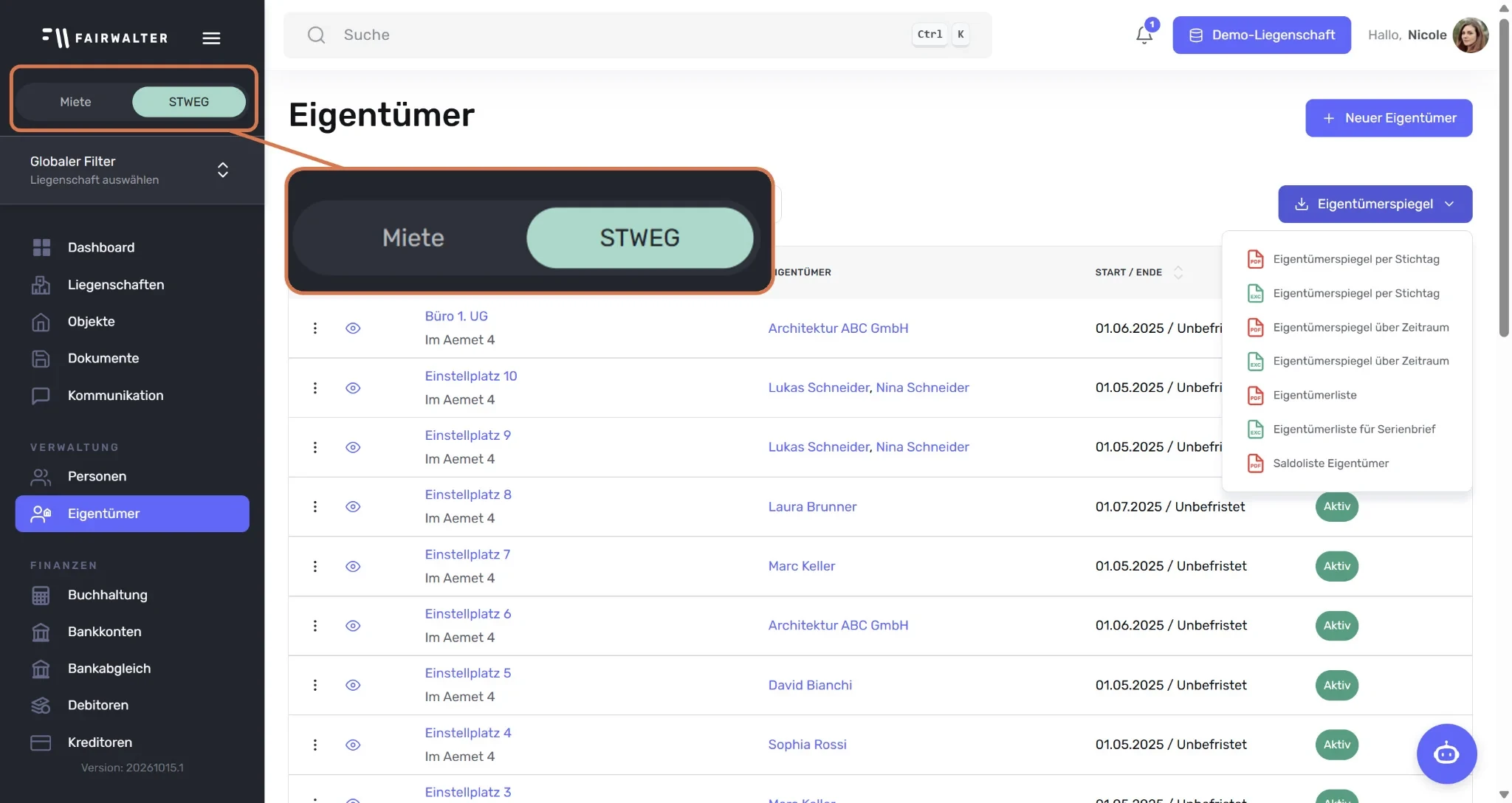This screenshot has height=803, width=1512.
Task: Click the Dashboard icon in sidebar
Action: pos(41,247)
